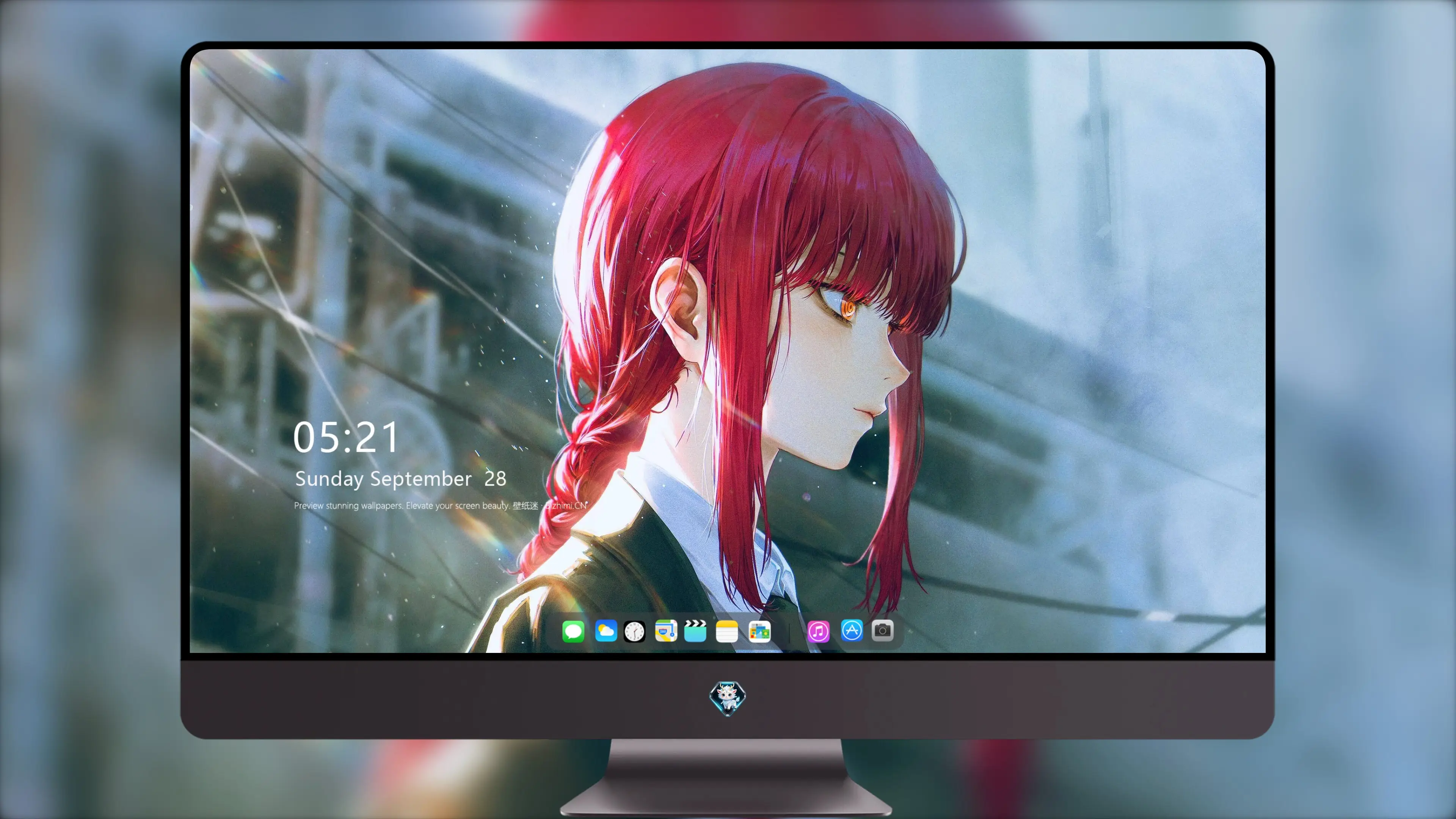Open the Messages app in the dock
Screen dimensions: 1456x819
click(x=573, y=631)
